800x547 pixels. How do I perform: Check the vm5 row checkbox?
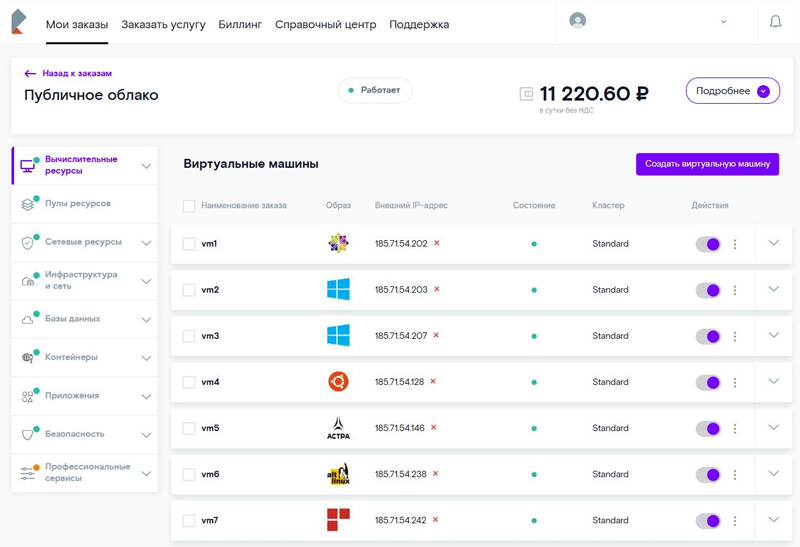[x=189, y=428]
